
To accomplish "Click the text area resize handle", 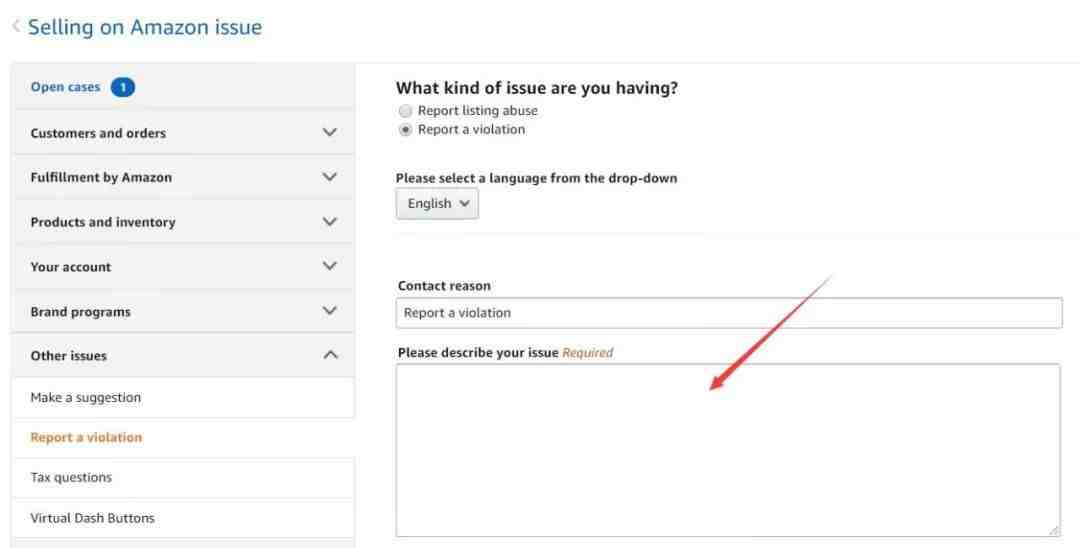I will click(x=1055, y=529).
